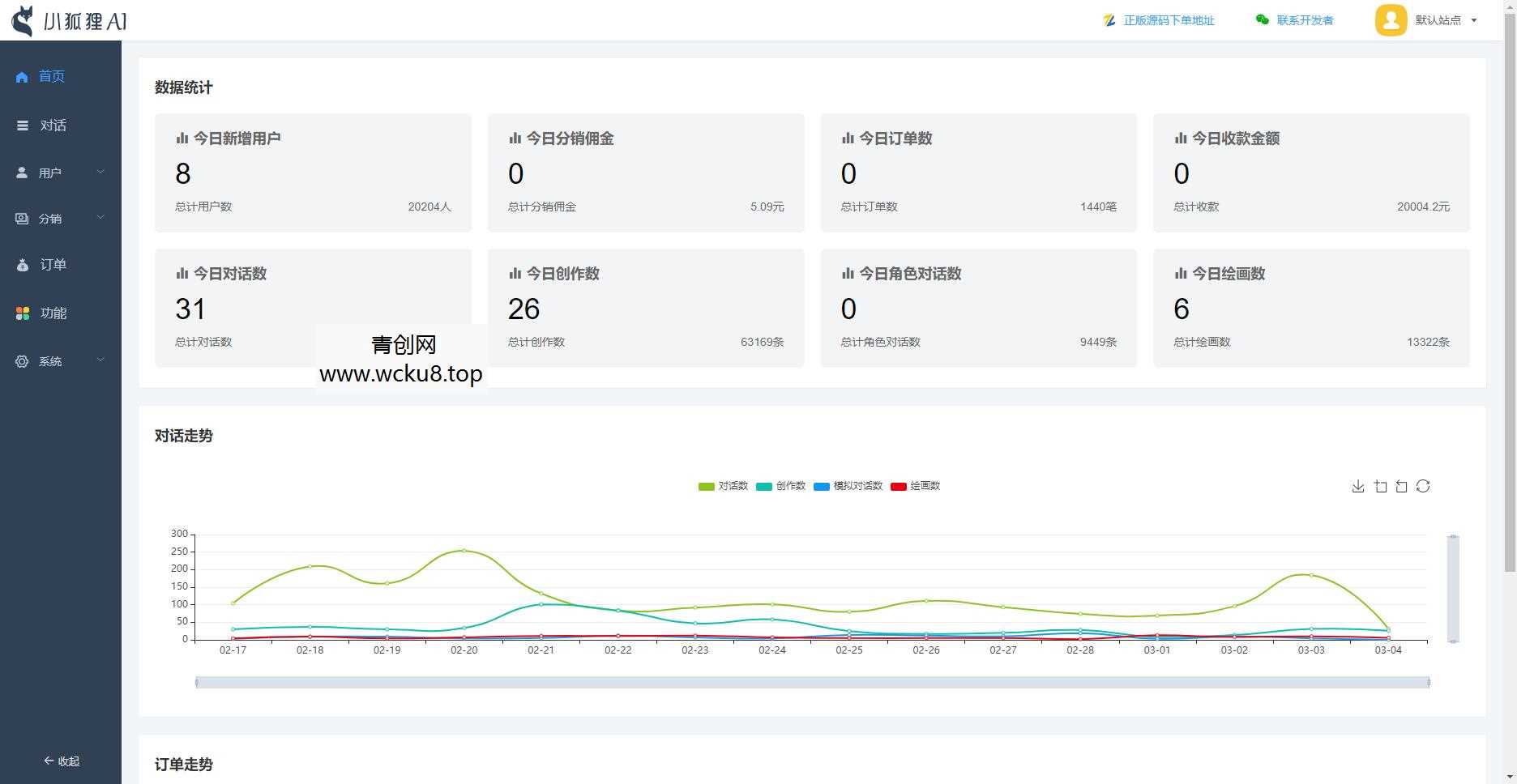The height and width of the screenshot is (784, 1517).
Task: Click the zoom restore icon on chart
Action: (1401, 486)
